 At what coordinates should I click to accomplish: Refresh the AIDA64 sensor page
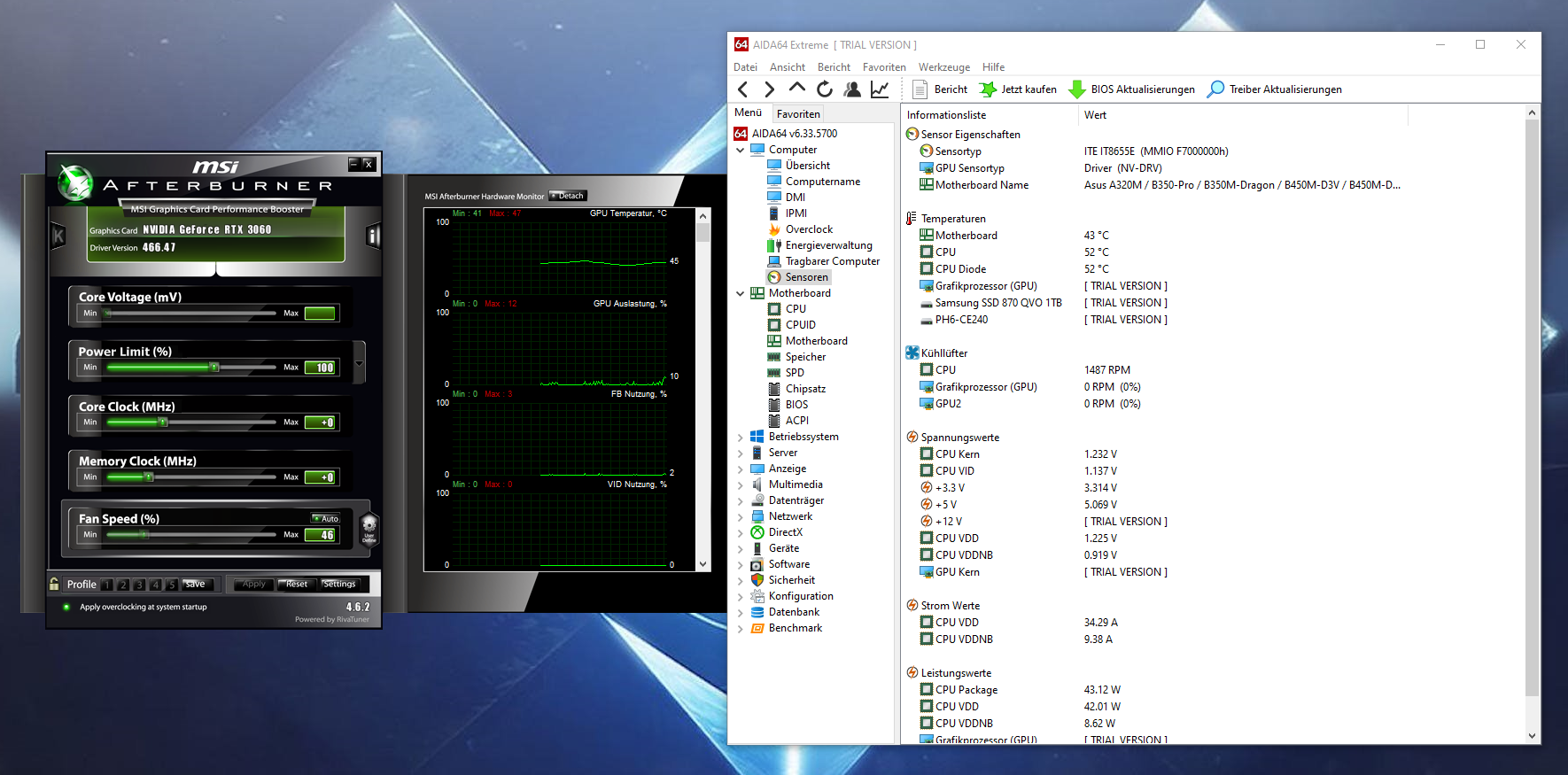[825, 89]
